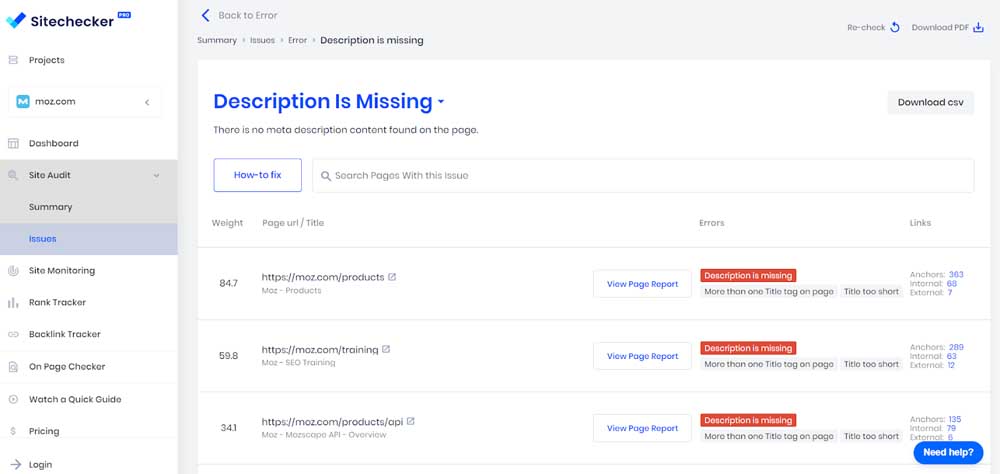Open the Description Is Missing title dropdown
This screenshot has width=1000, height=474.
click(x=441, y=102)
